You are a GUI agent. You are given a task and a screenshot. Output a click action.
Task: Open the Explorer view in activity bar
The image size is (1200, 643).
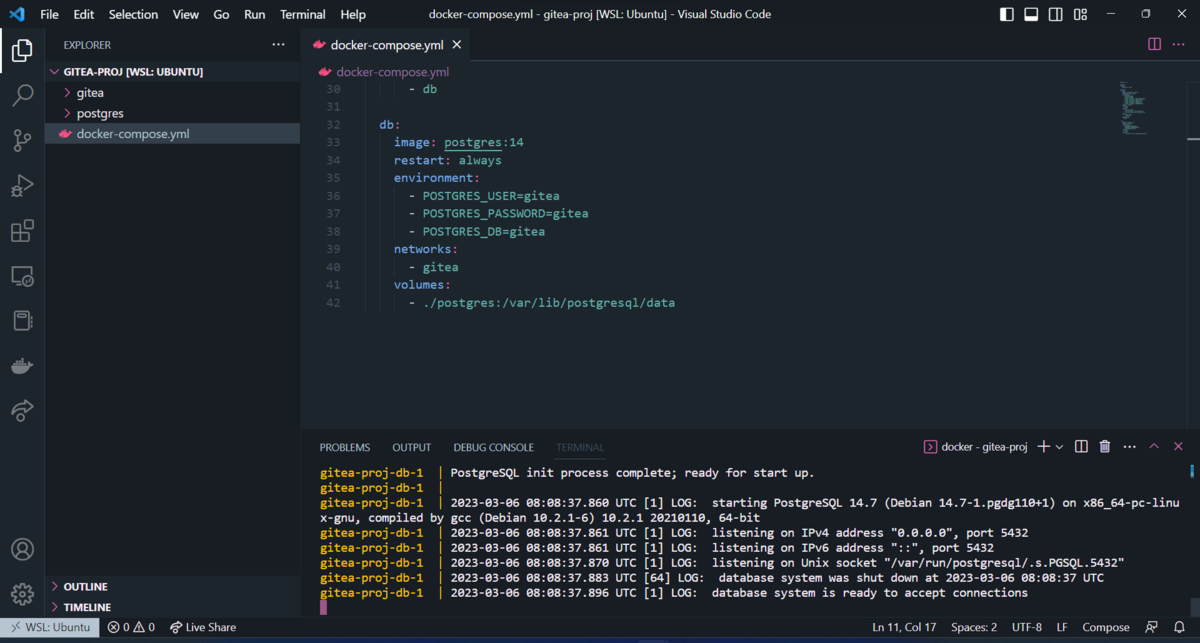(22, 50)
